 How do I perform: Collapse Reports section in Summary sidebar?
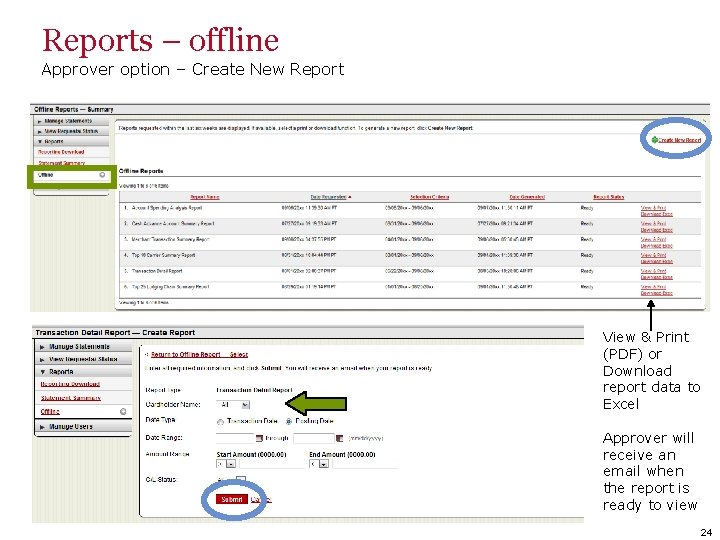tap(71, 141)
